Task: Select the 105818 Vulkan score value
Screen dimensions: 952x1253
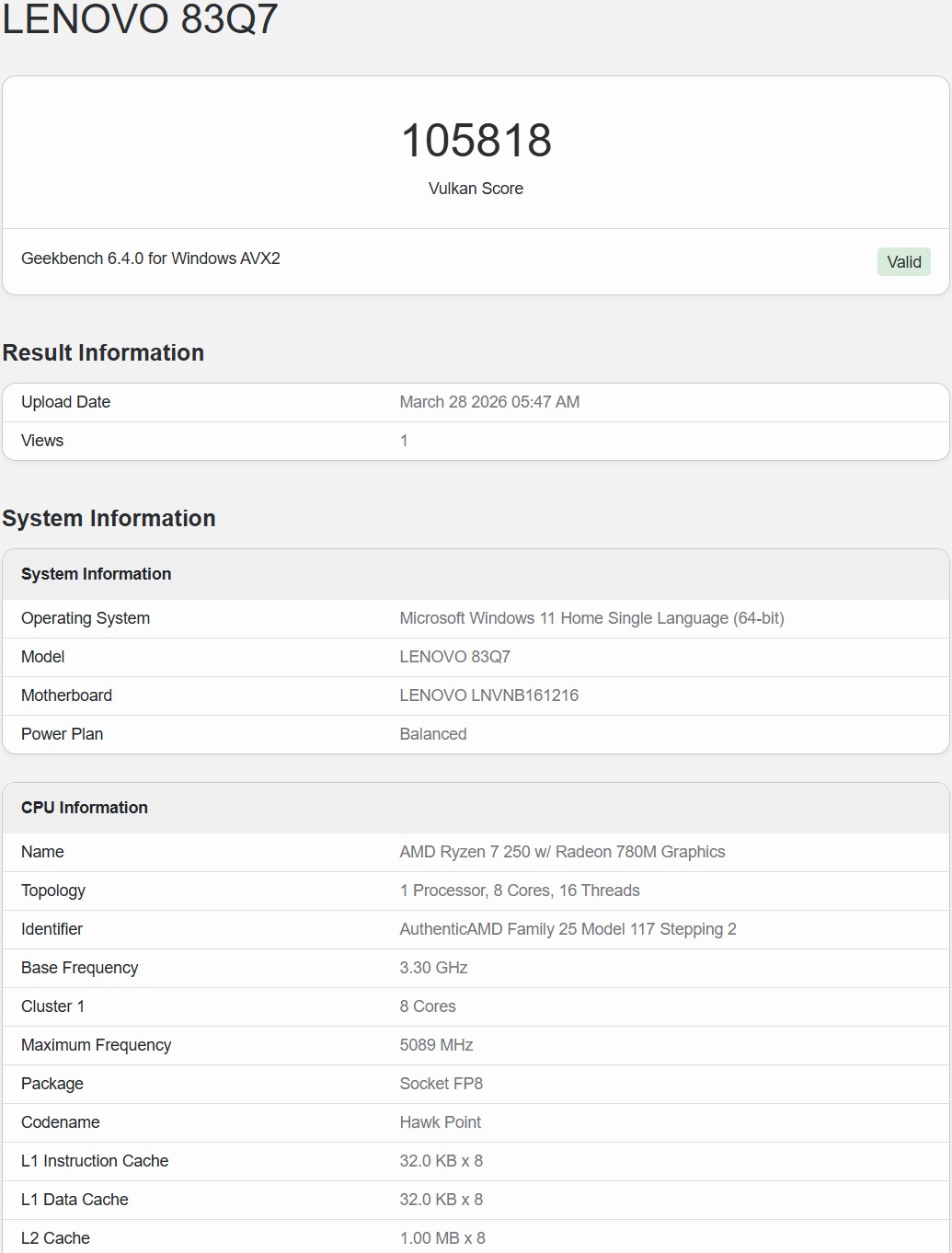Action: pos(476,141)
